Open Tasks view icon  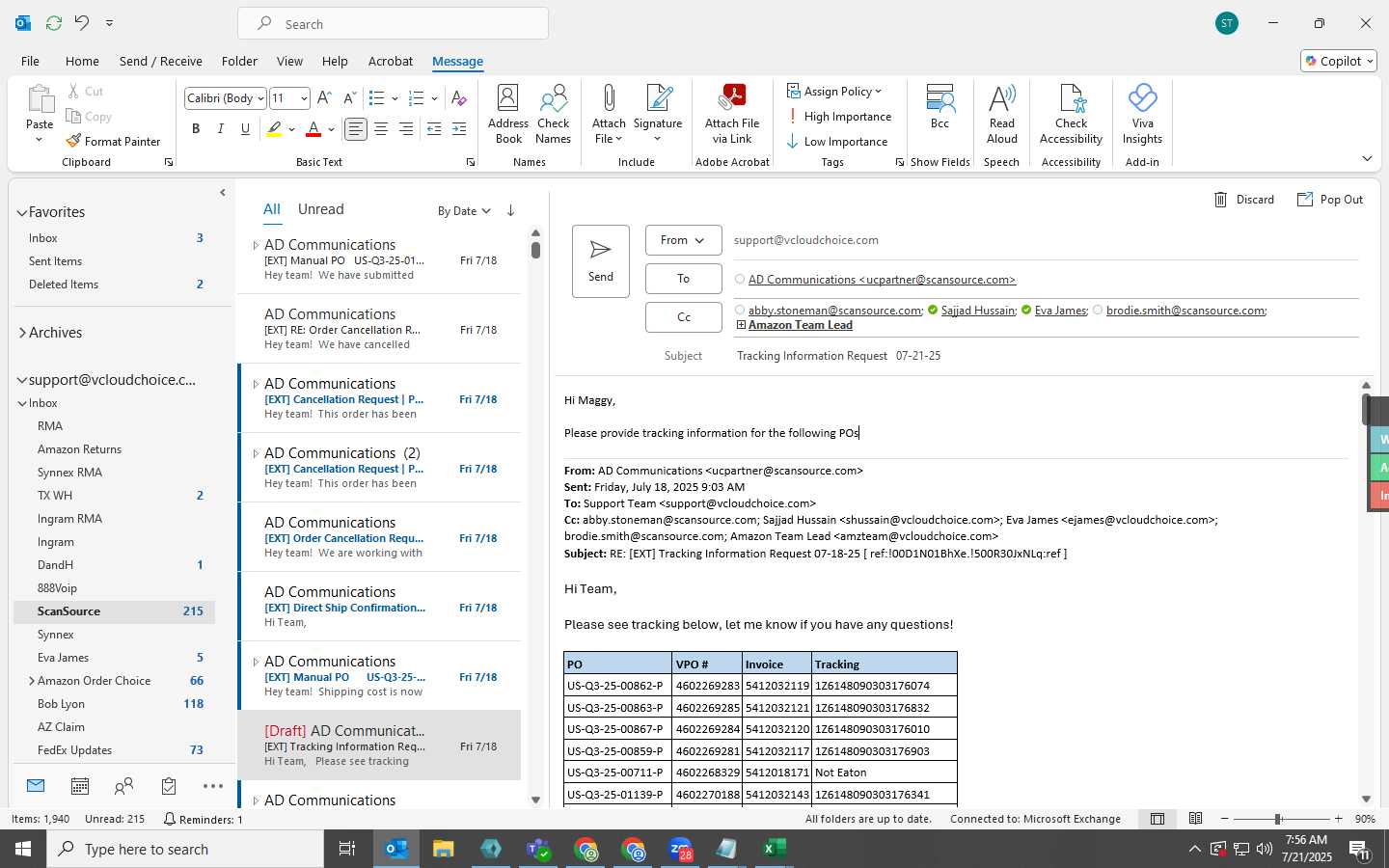(x=169, y=787)
